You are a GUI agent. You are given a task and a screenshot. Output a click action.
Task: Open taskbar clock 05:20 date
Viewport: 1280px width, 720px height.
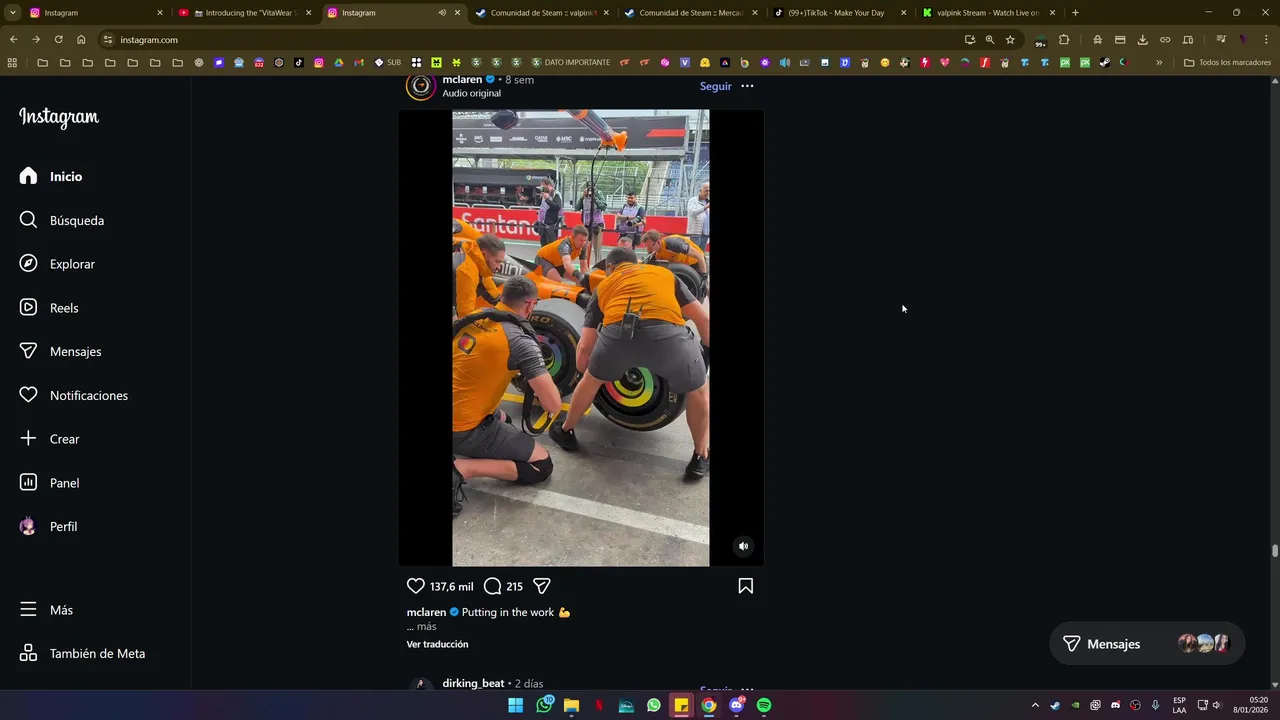[x=1251, y=705]
